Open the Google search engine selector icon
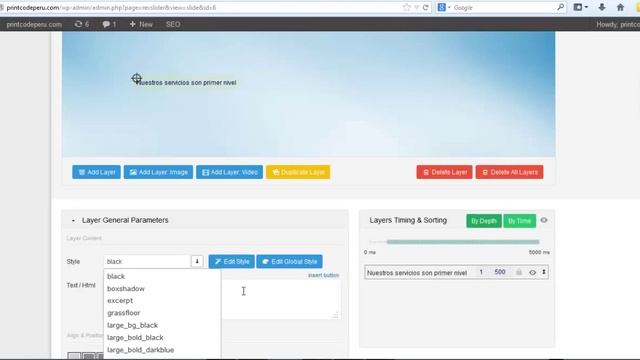 pos(443,7)
